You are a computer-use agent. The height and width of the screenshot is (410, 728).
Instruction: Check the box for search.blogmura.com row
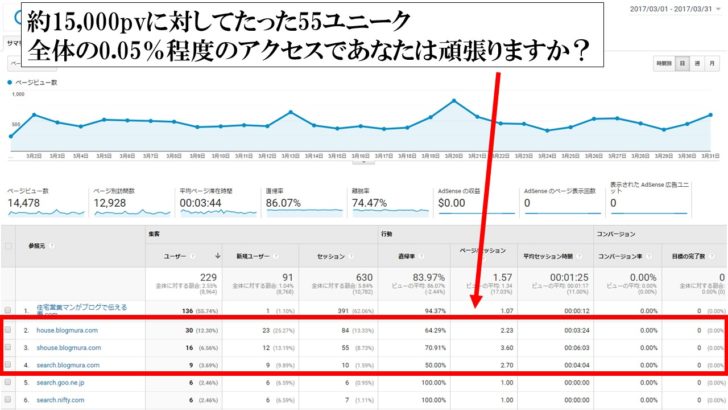[8, 365]
